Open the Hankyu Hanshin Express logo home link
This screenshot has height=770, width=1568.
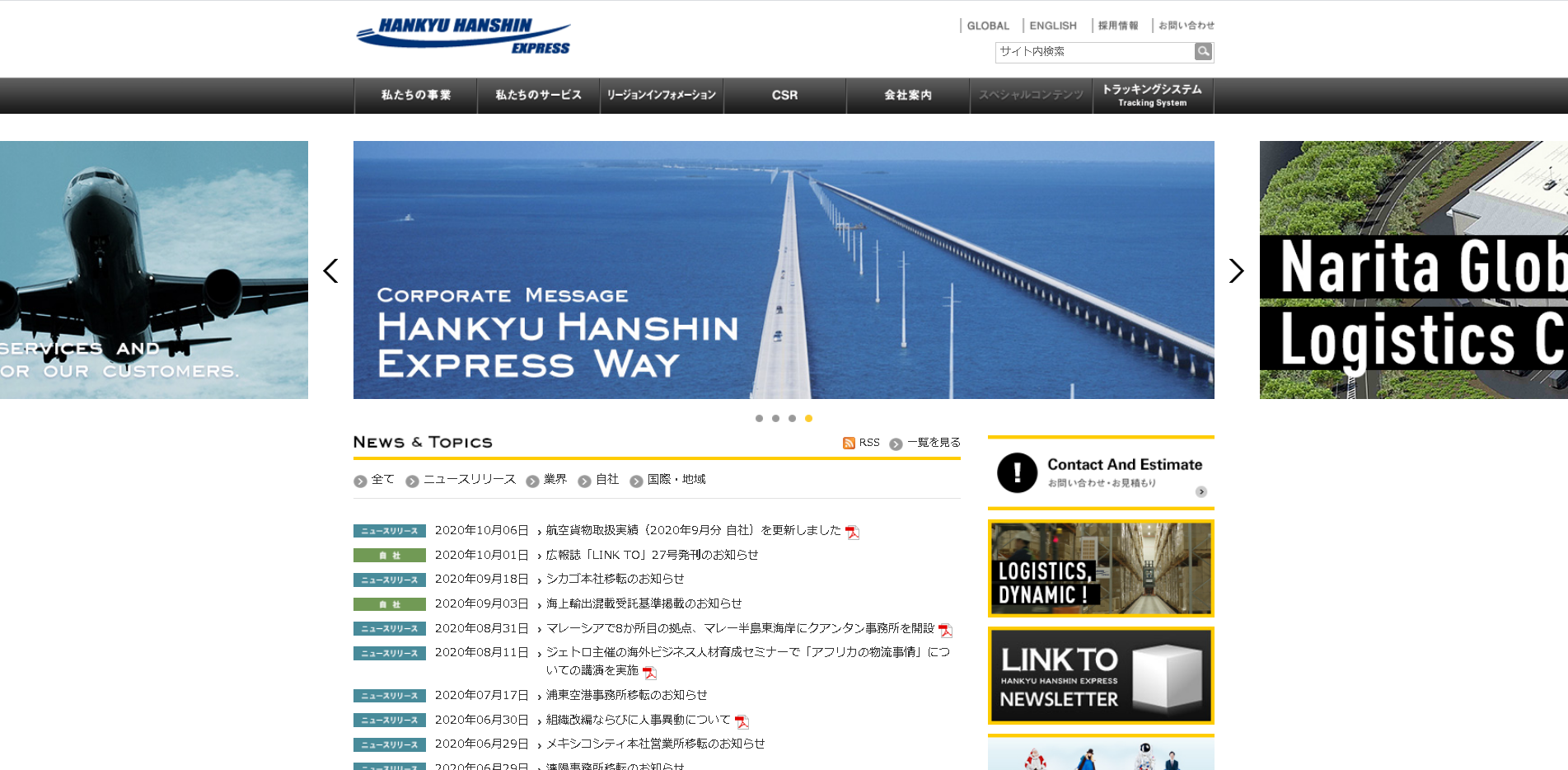[463, 36]
